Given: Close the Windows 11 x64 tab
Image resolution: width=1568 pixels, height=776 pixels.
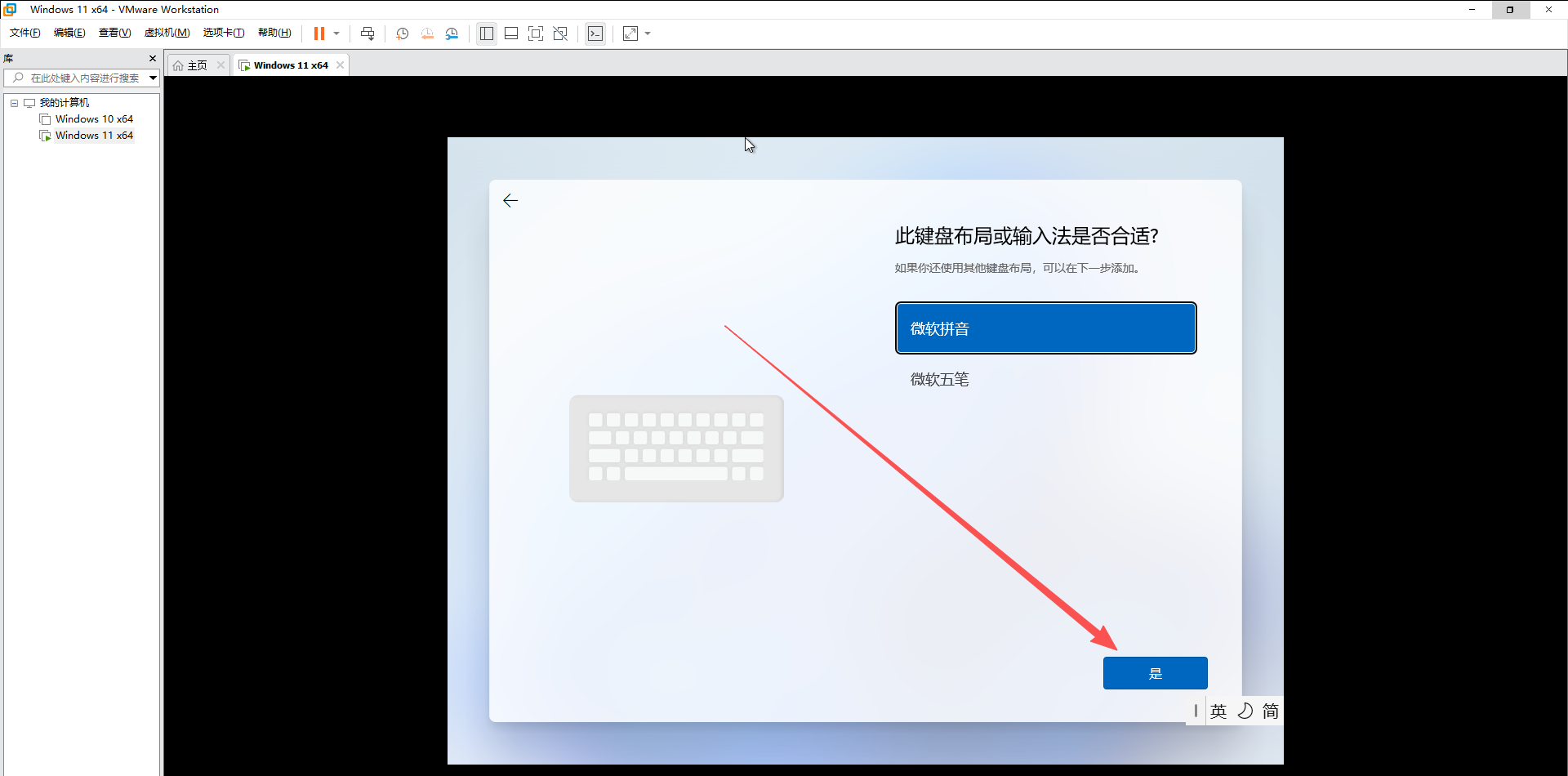Looking at the screenshot, I should (340, 65).
